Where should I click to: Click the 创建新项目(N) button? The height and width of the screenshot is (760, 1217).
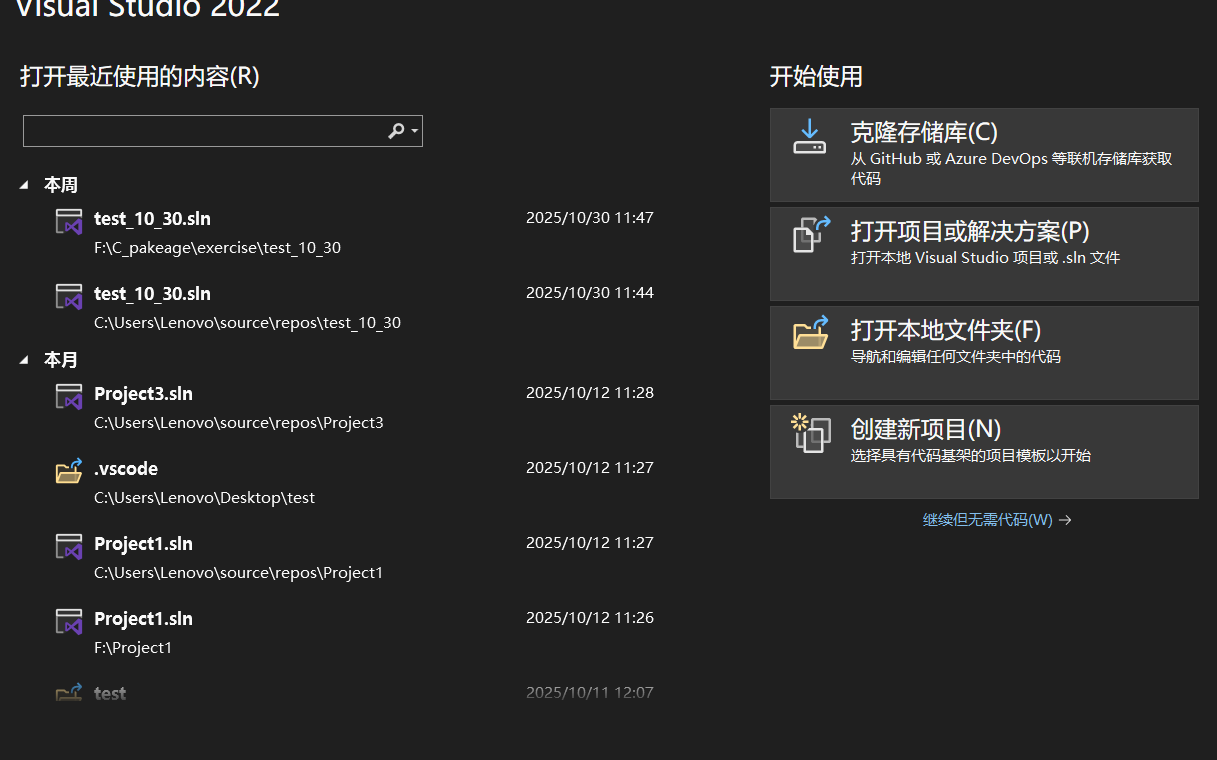click(984, 452)
